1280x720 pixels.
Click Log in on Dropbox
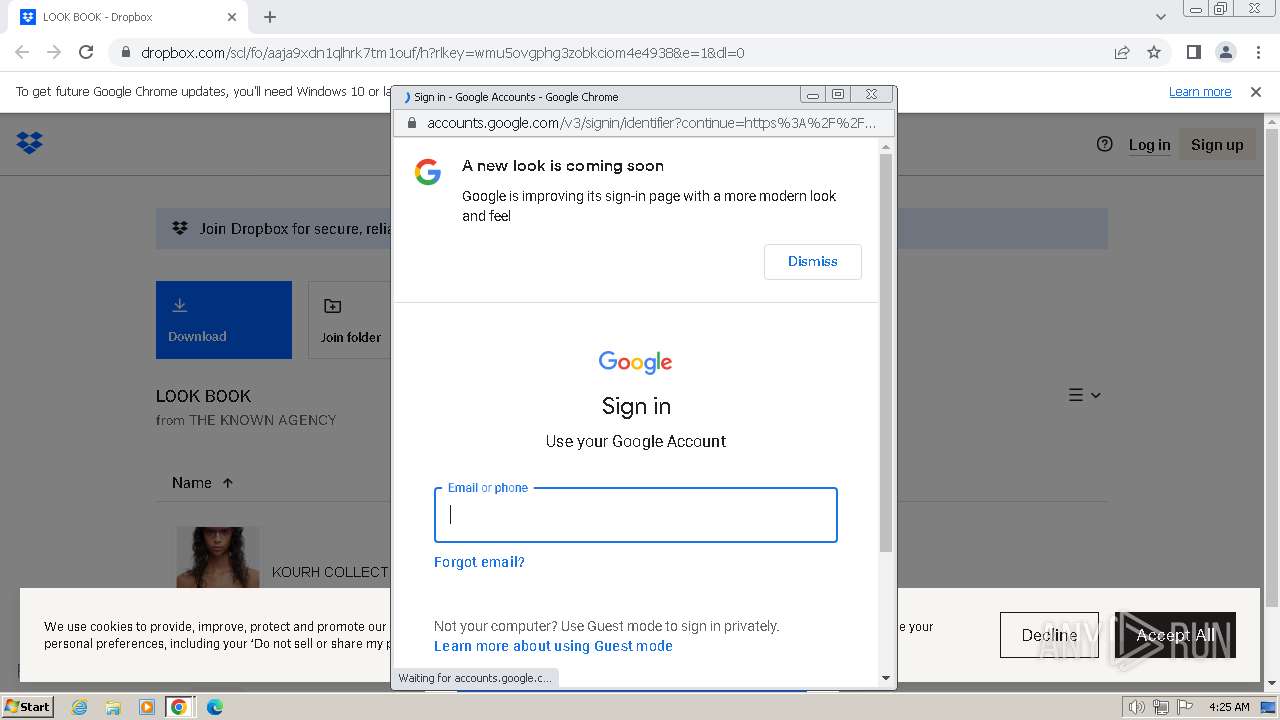click(1149, 145)
